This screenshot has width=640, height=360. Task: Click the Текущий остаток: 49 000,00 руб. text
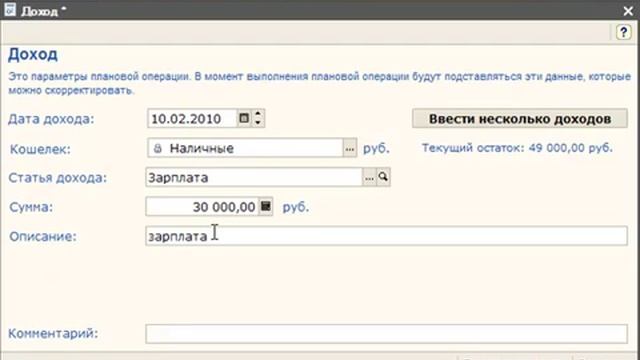click(517, 148)
